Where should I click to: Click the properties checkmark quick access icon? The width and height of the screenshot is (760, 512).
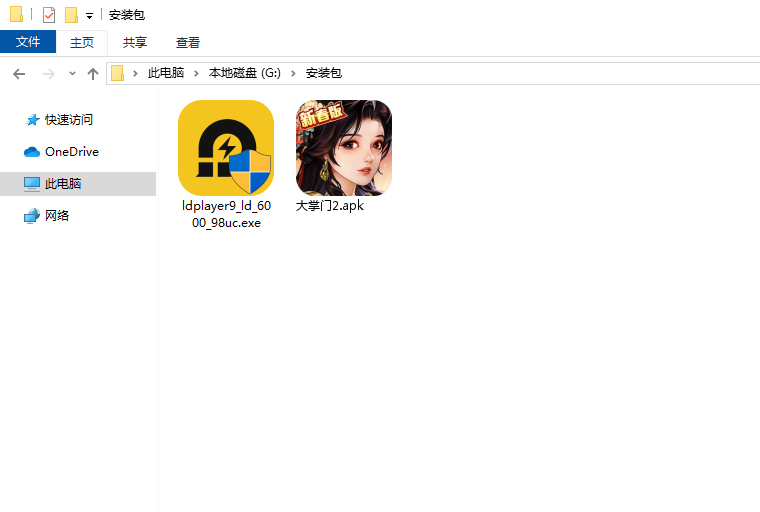(x=48, y=15)
